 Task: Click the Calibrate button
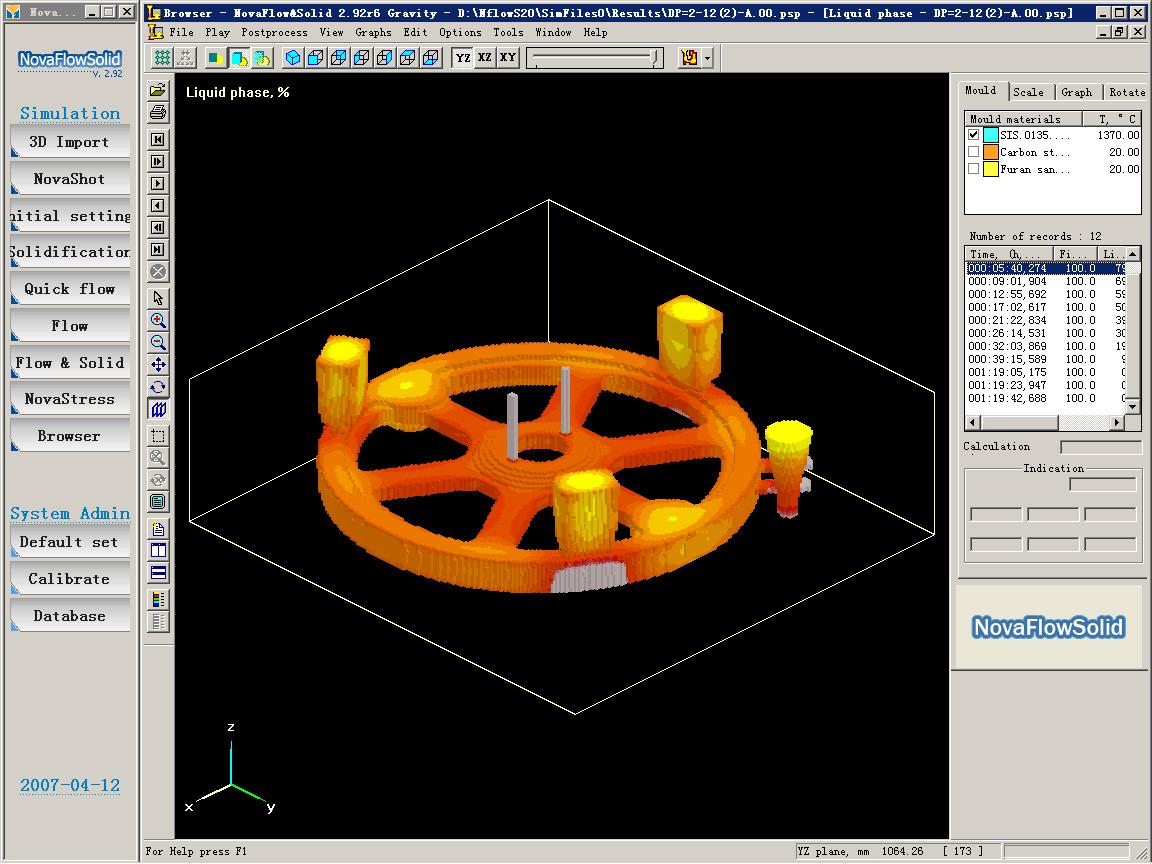point(70,578)
